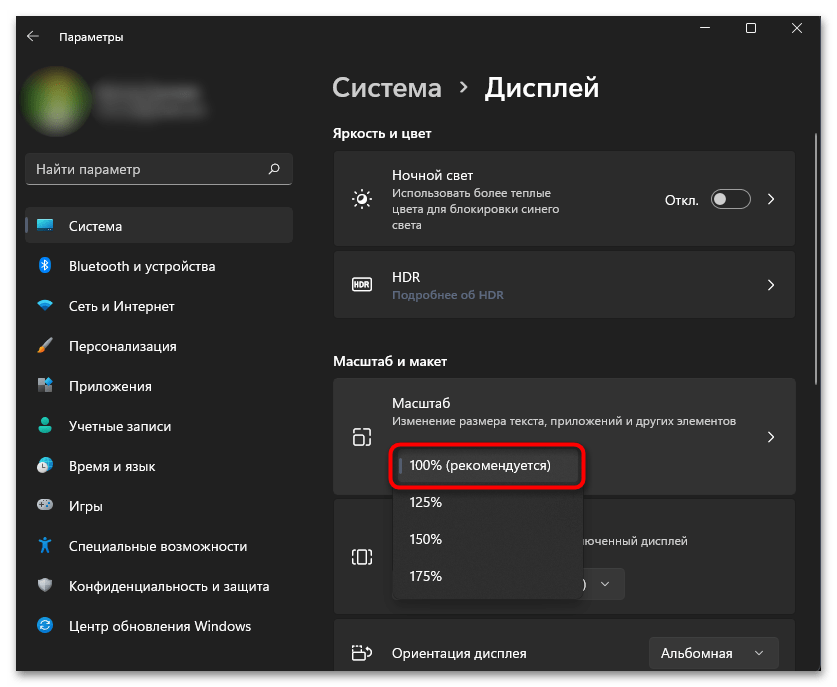Expand HDR settings chevron
This screenshot has height=687, width=837.
(x=771, y=285)
